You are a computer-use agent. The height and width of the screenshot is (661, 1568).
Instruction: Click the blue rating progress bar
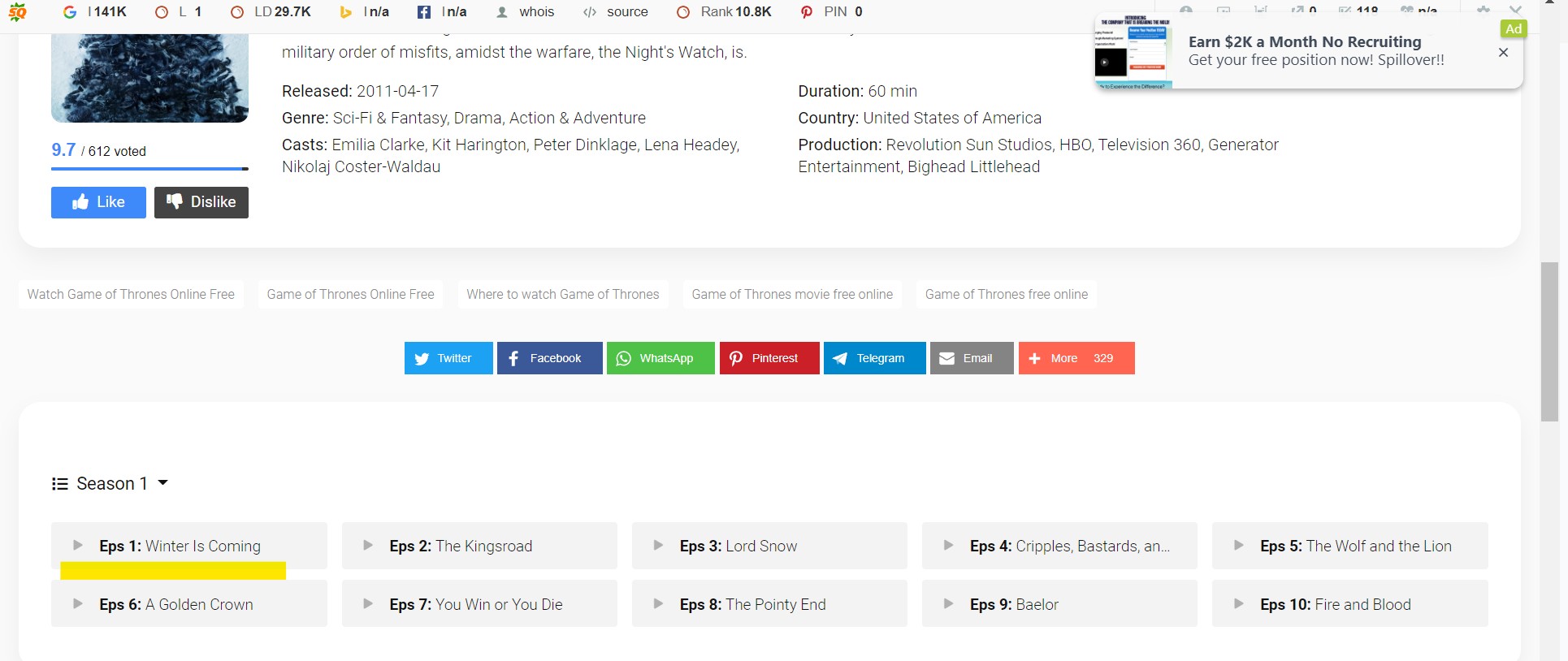click(x=149, y=169)
